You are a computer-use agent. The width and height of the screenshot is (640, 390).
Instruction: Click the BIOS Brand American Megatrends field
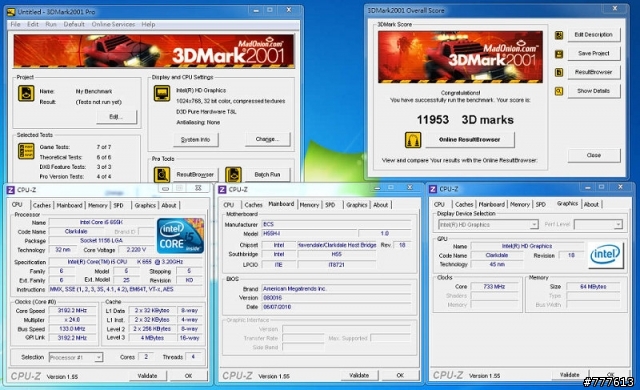point(336,289)
